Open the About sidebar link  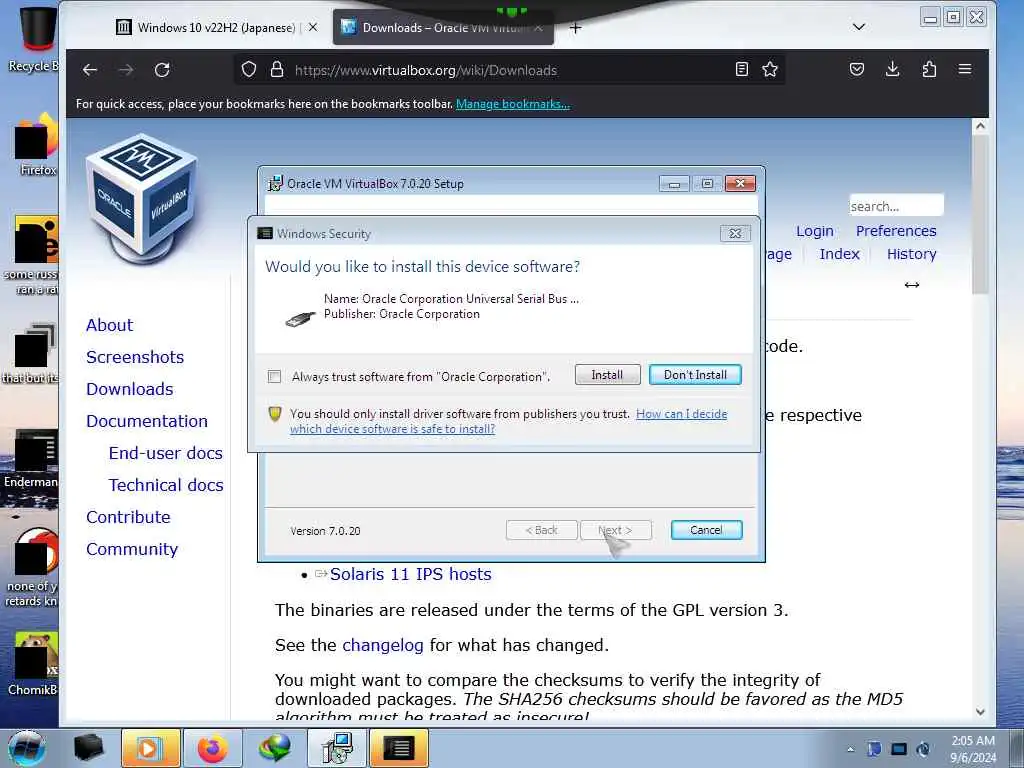pos(110,325)
